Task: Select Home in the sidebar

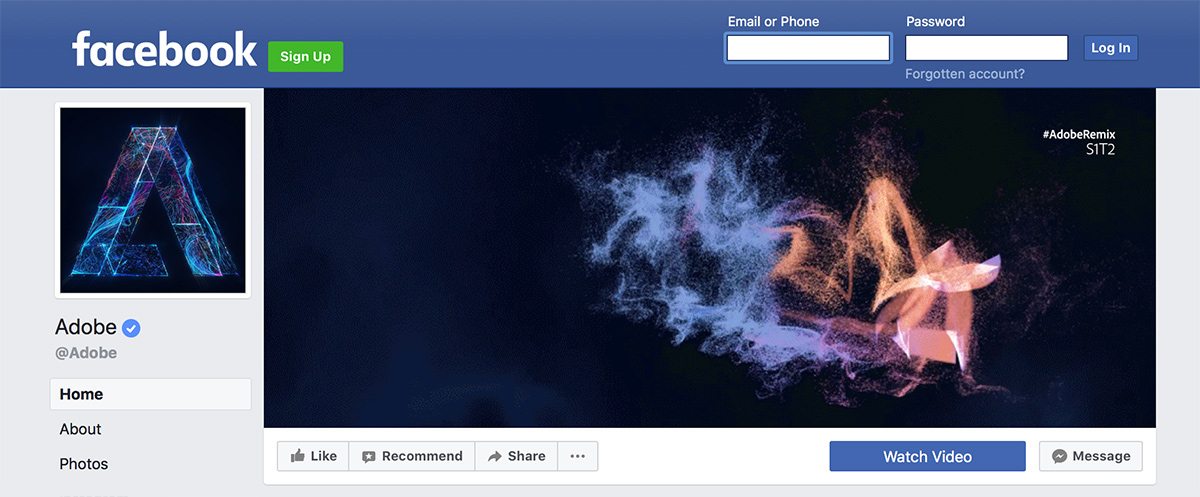Action: coord(151,394)
